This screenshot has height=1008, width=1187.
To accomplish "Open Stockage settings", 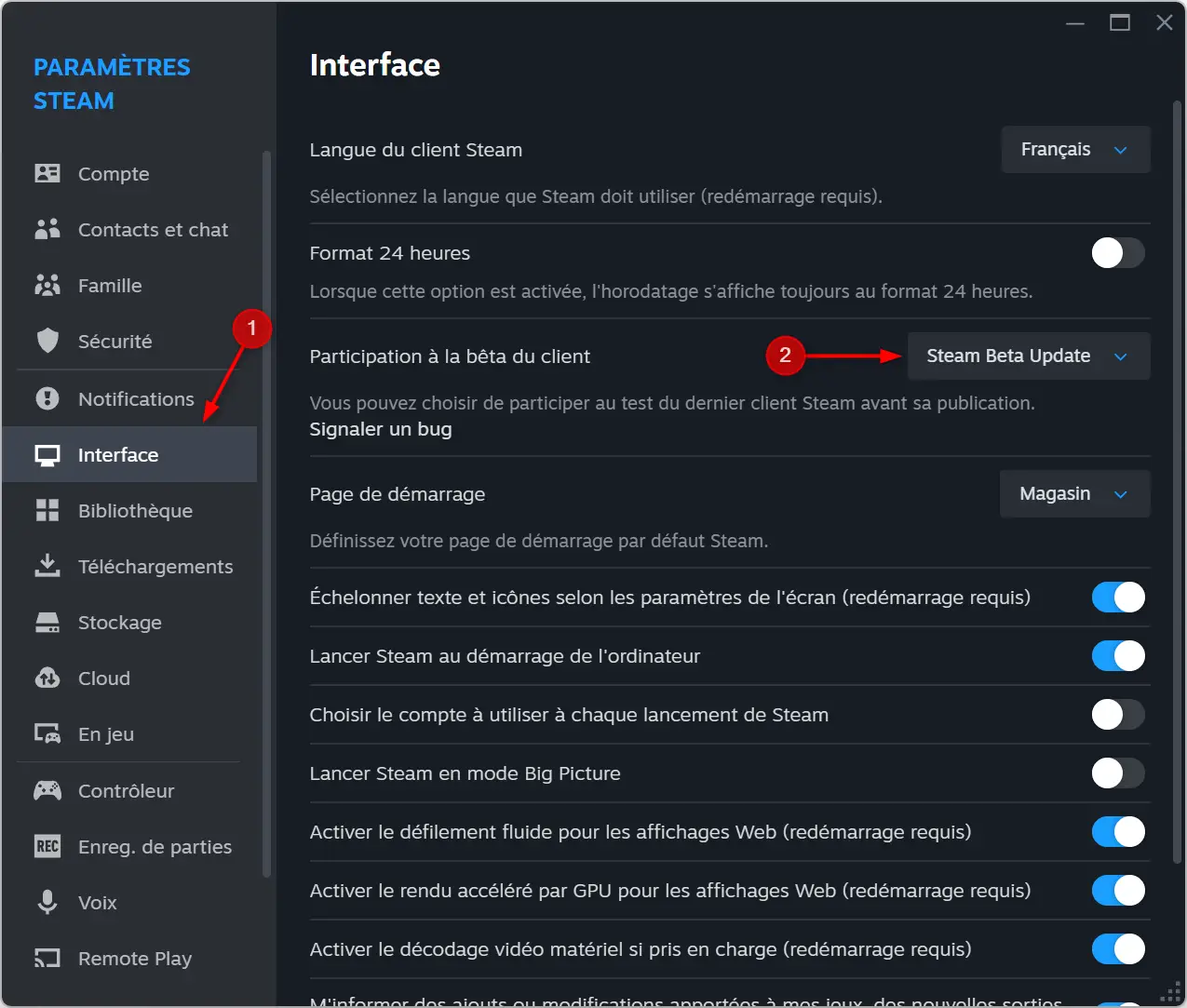I will click(x=129, y=622).
